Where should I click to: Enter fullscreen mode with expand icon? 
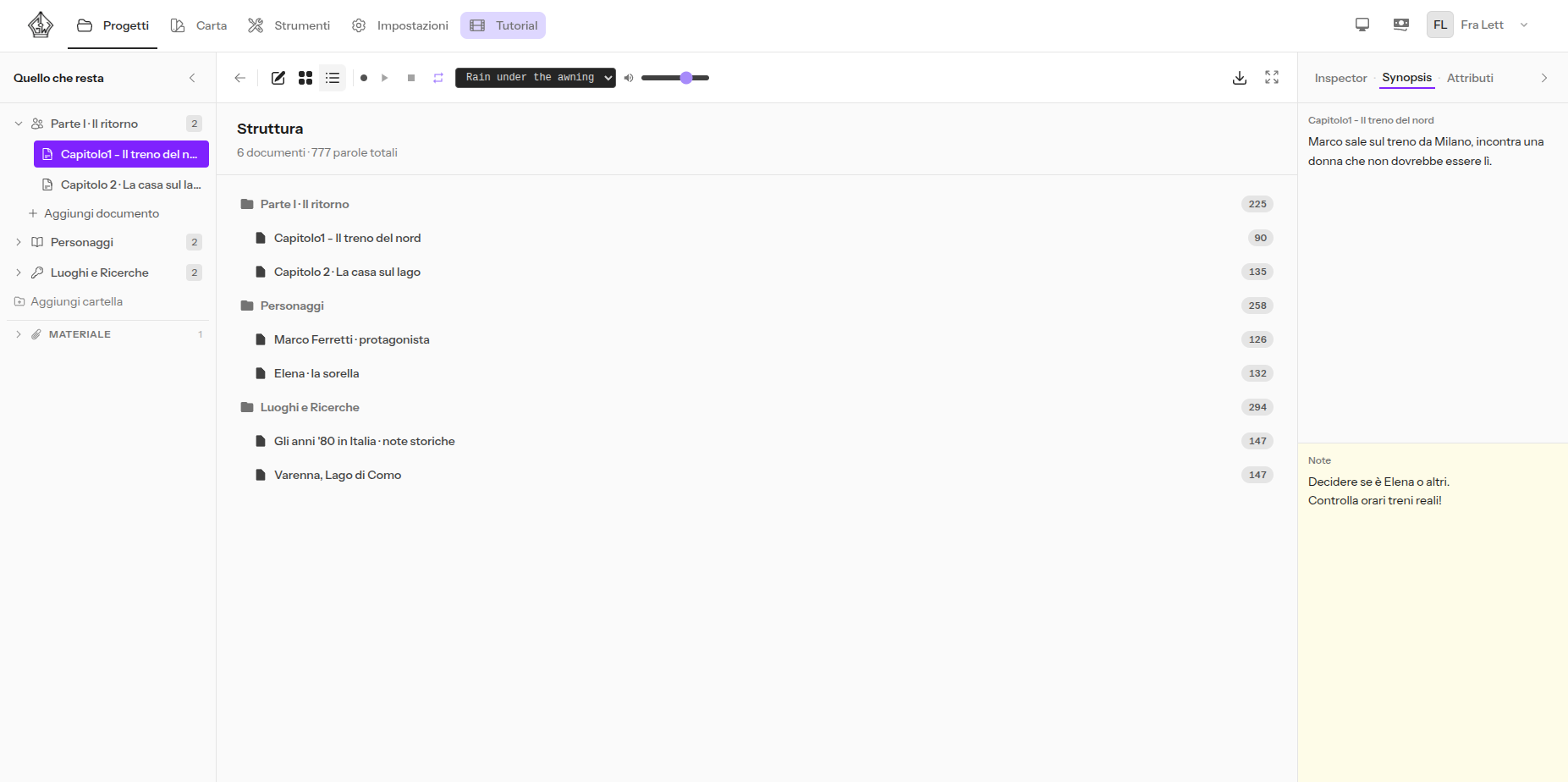(x=1272, y=77)
